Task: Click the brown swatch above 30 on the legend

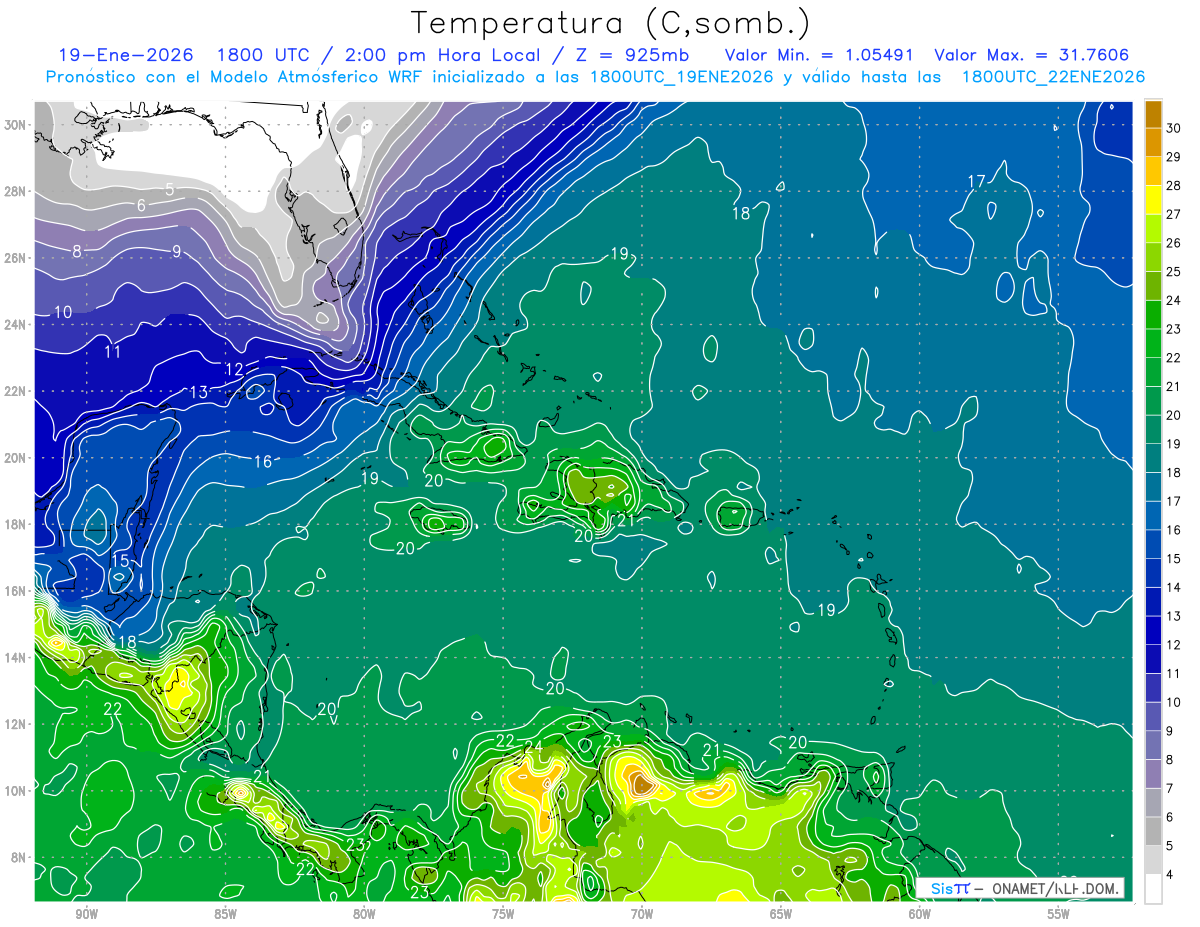Action: coord(1153,114)
